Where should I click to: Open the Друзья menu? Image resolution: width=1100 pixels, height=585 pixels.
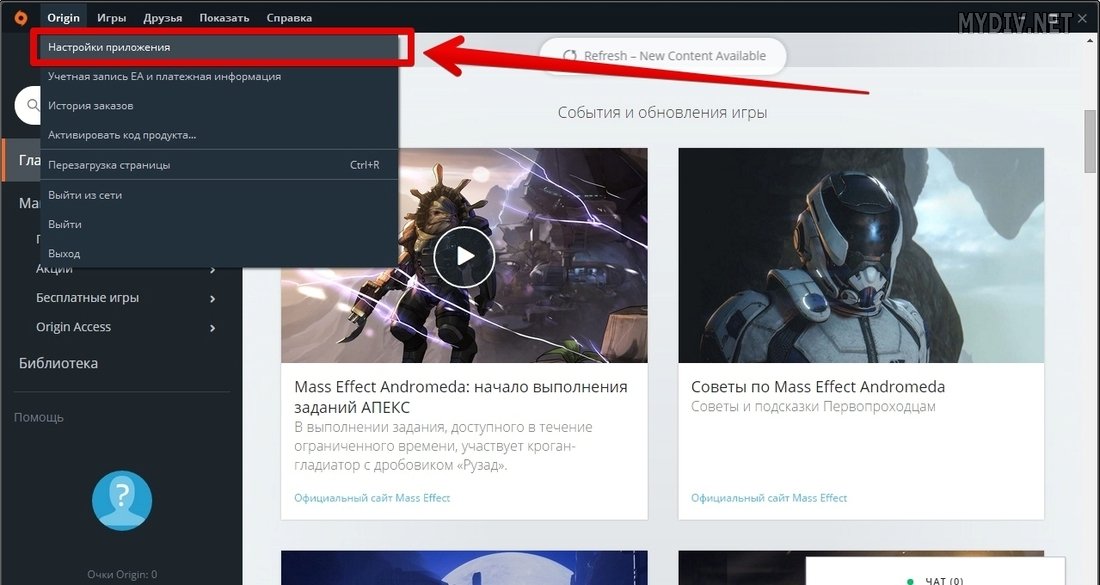(163, 18)
